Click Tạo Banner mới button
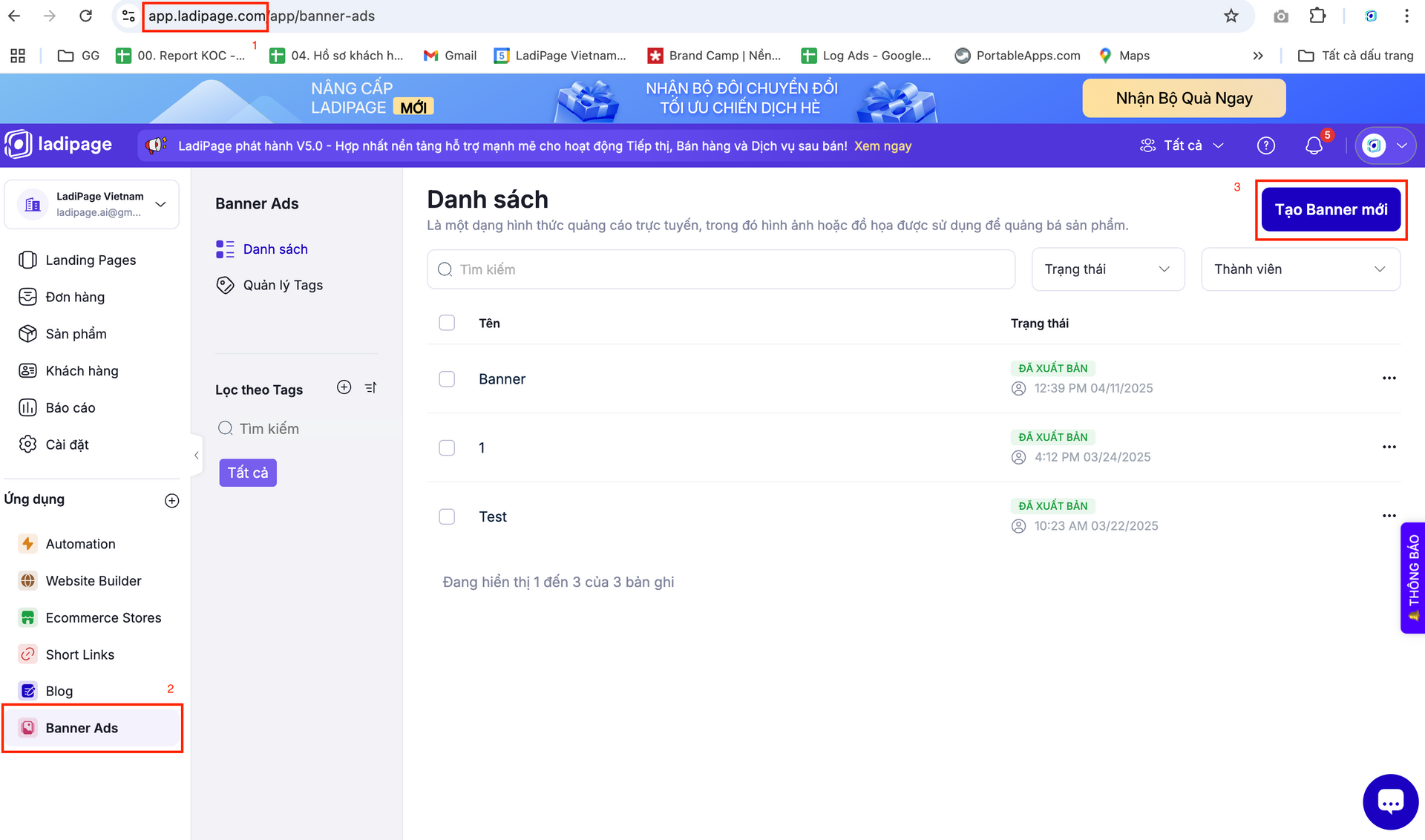 click(x=1331, y=209)
